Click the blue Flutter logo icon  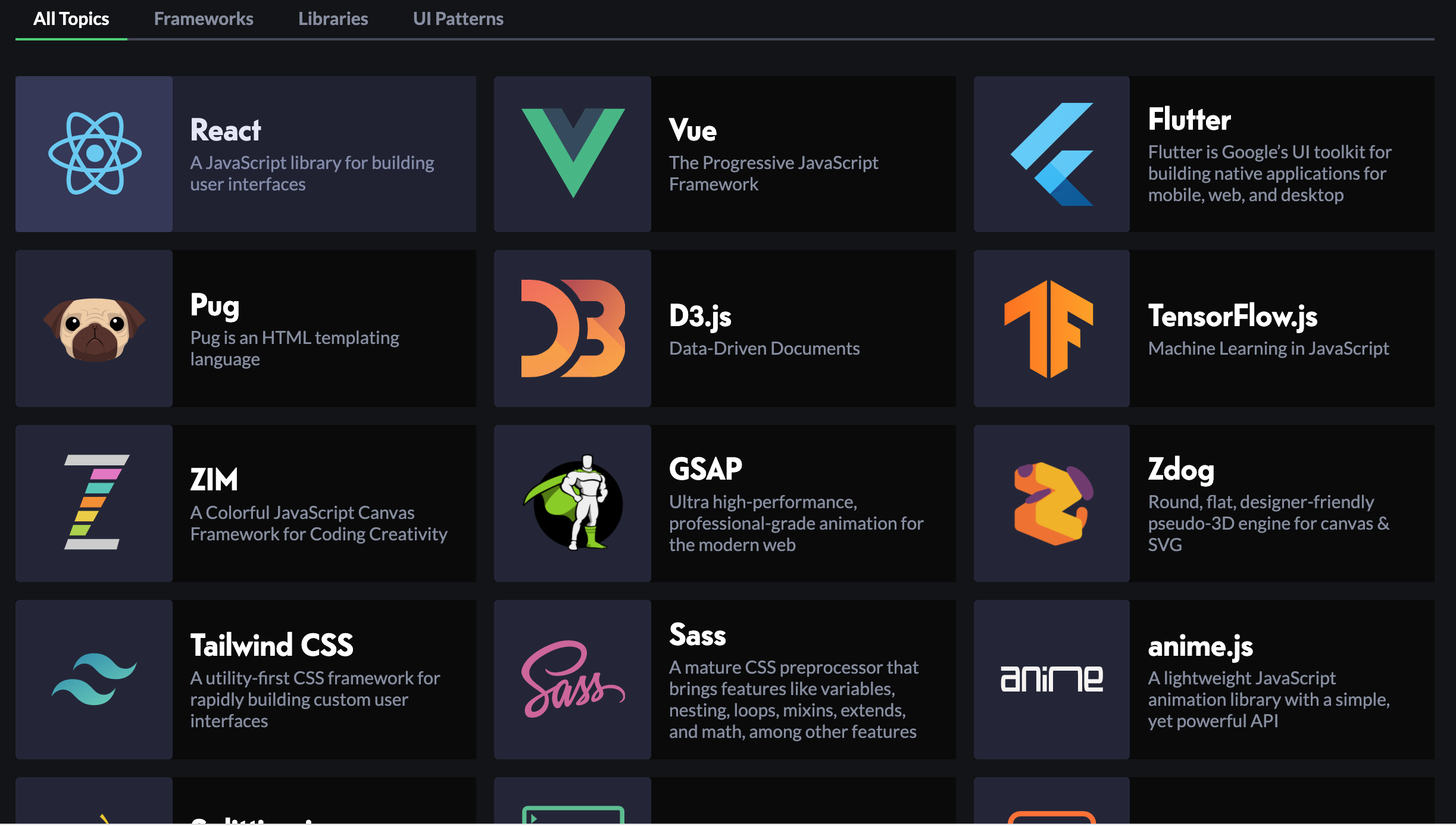(x=1052, y=154)
